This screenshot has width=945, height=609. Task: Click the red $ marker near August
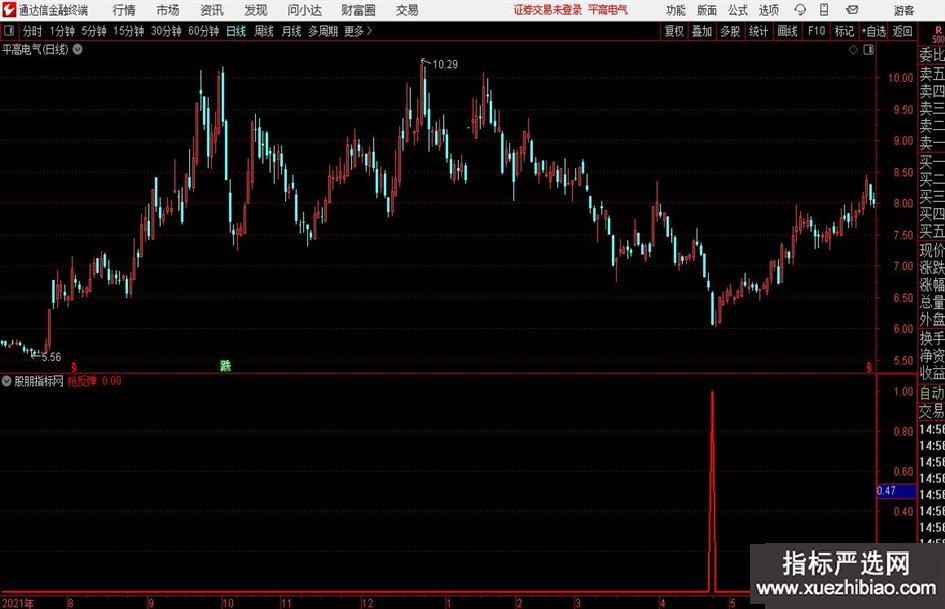(x=74, y=367)
